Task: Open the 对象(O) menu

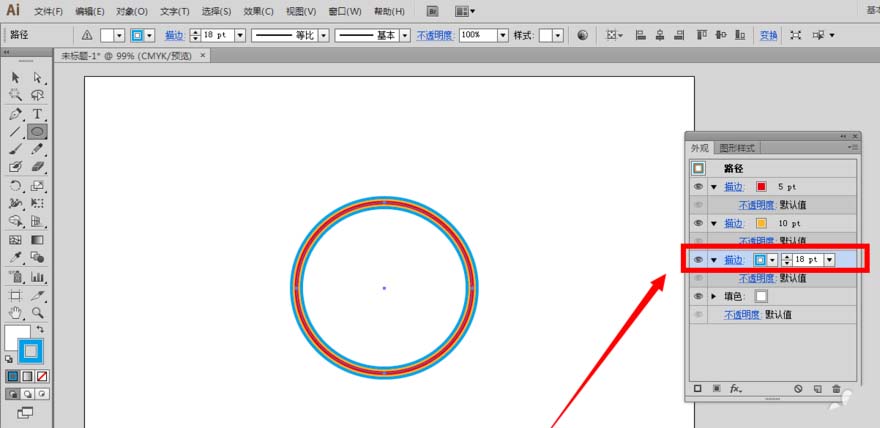Action: [132, 11]
